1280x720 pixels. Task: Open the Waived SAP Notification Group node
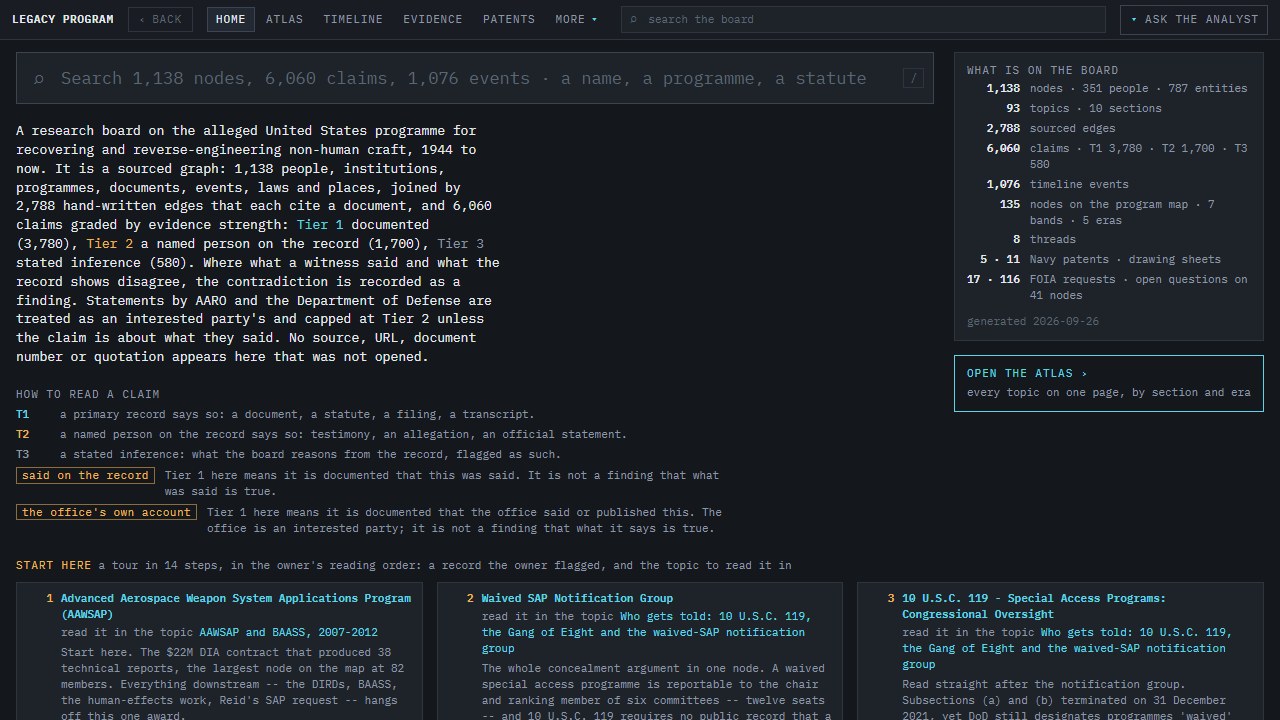[577, 598]
